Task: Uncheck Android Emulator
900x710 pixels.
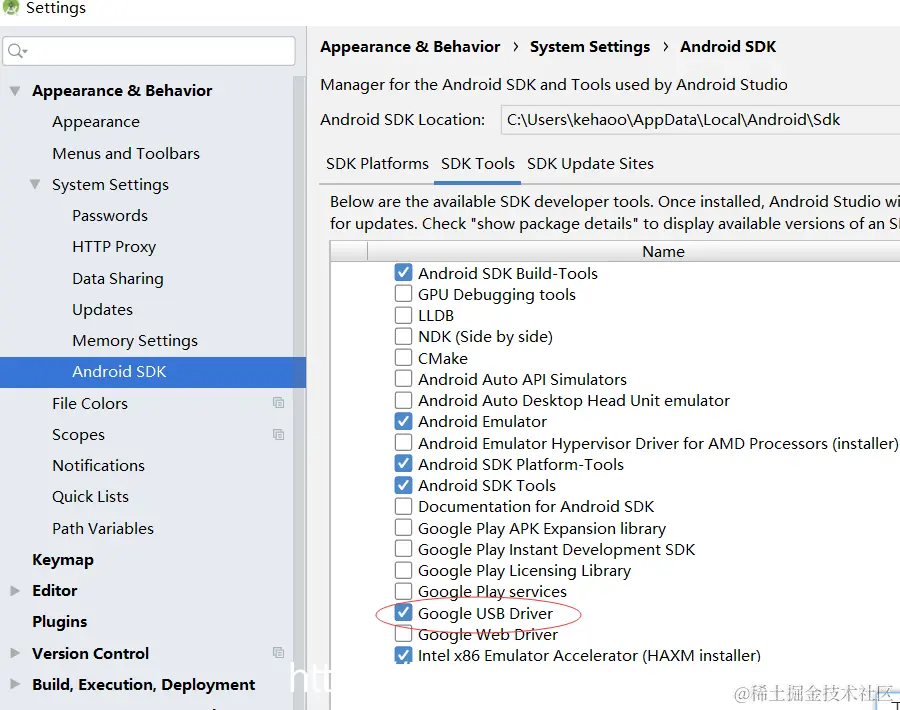Action: (x=403, y=421)
